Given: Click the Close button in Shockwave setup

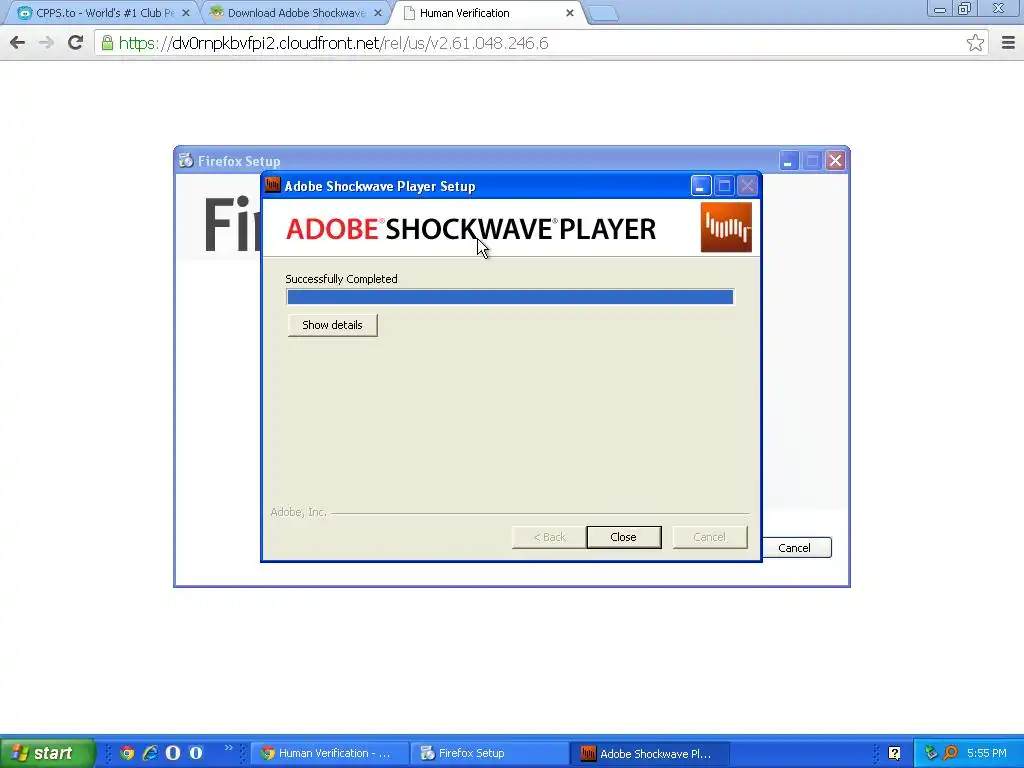Looking at the screenshot, I should (624, 537).
